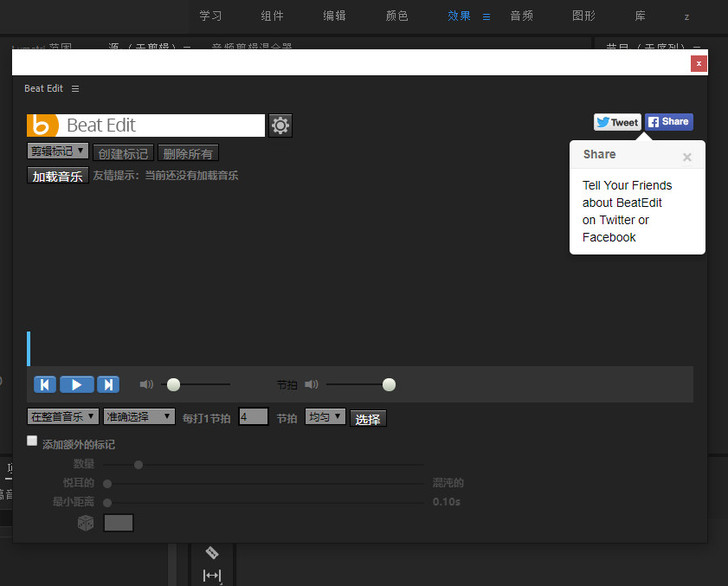Expand the 剪辑标记 dropdown

coord(57,151)
